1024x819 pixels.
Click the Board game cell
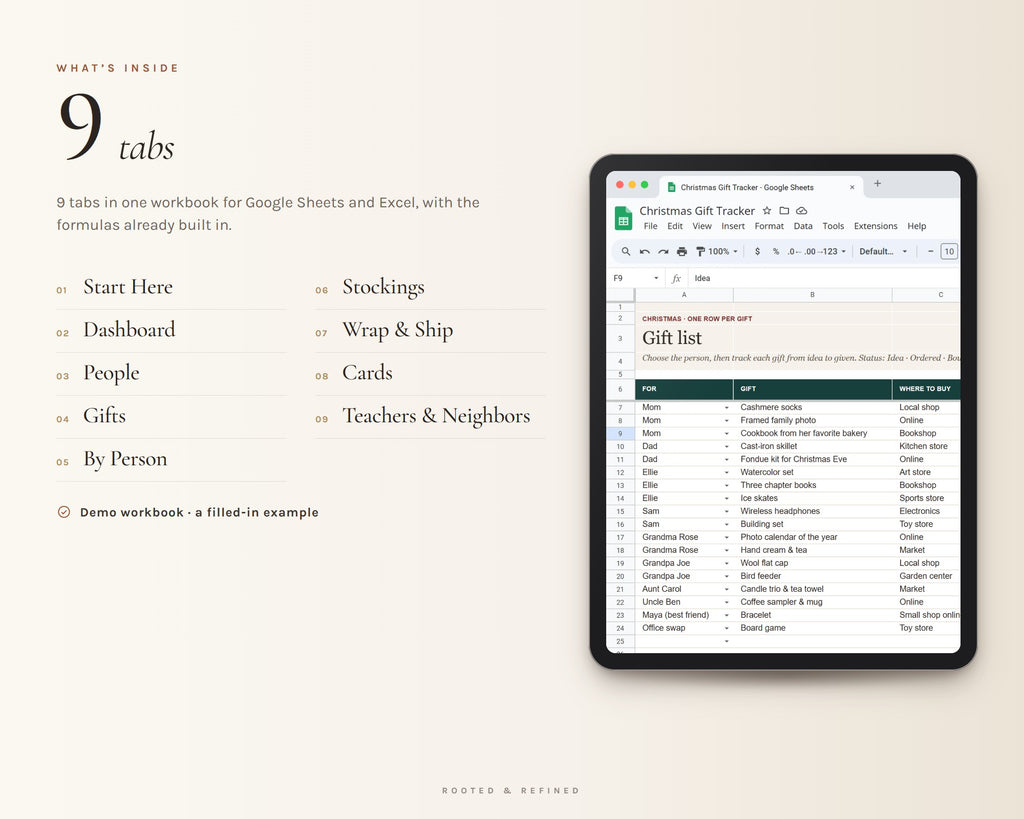[x=812, y=628]
